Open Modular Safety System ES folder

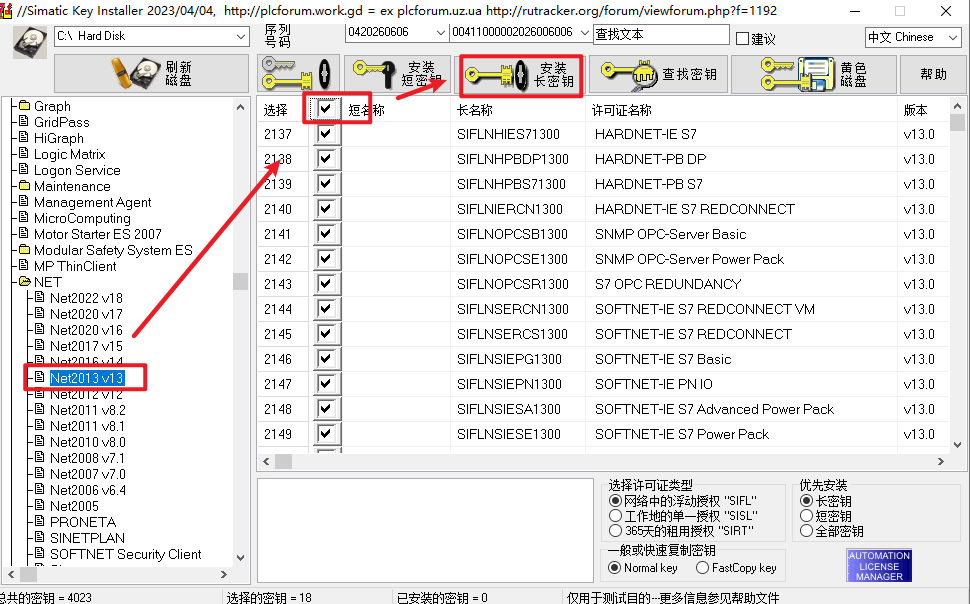click(x=113, y=250)
